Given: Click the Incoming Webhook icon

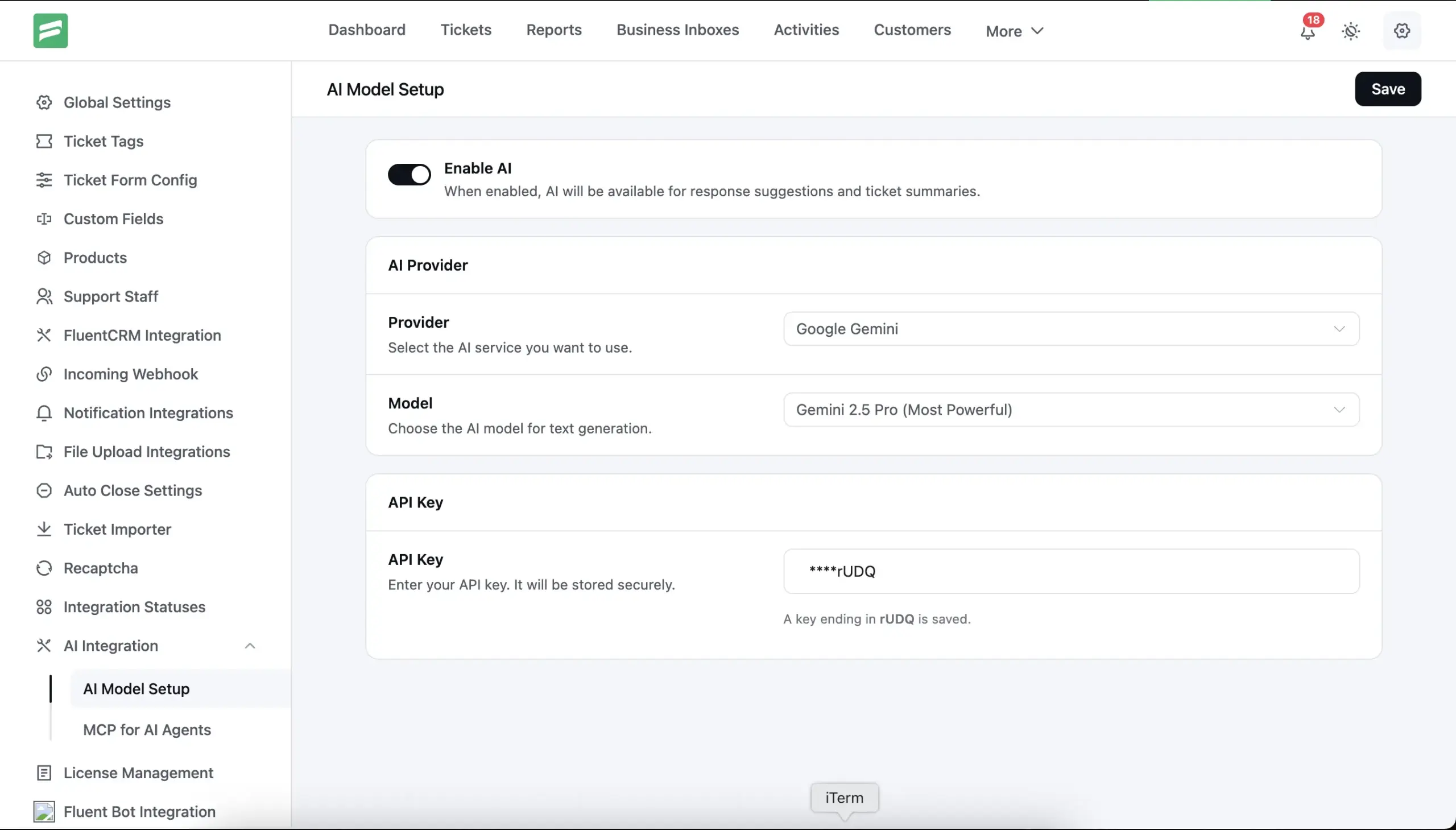Looking at the screenshot, I should tap(44, 374).
